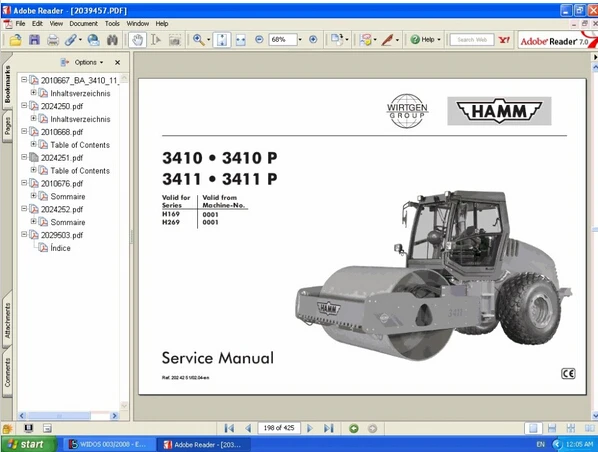The image size is (598, 452).
Task: Switch to the Pages side tab
Action: tap(7, 126)
